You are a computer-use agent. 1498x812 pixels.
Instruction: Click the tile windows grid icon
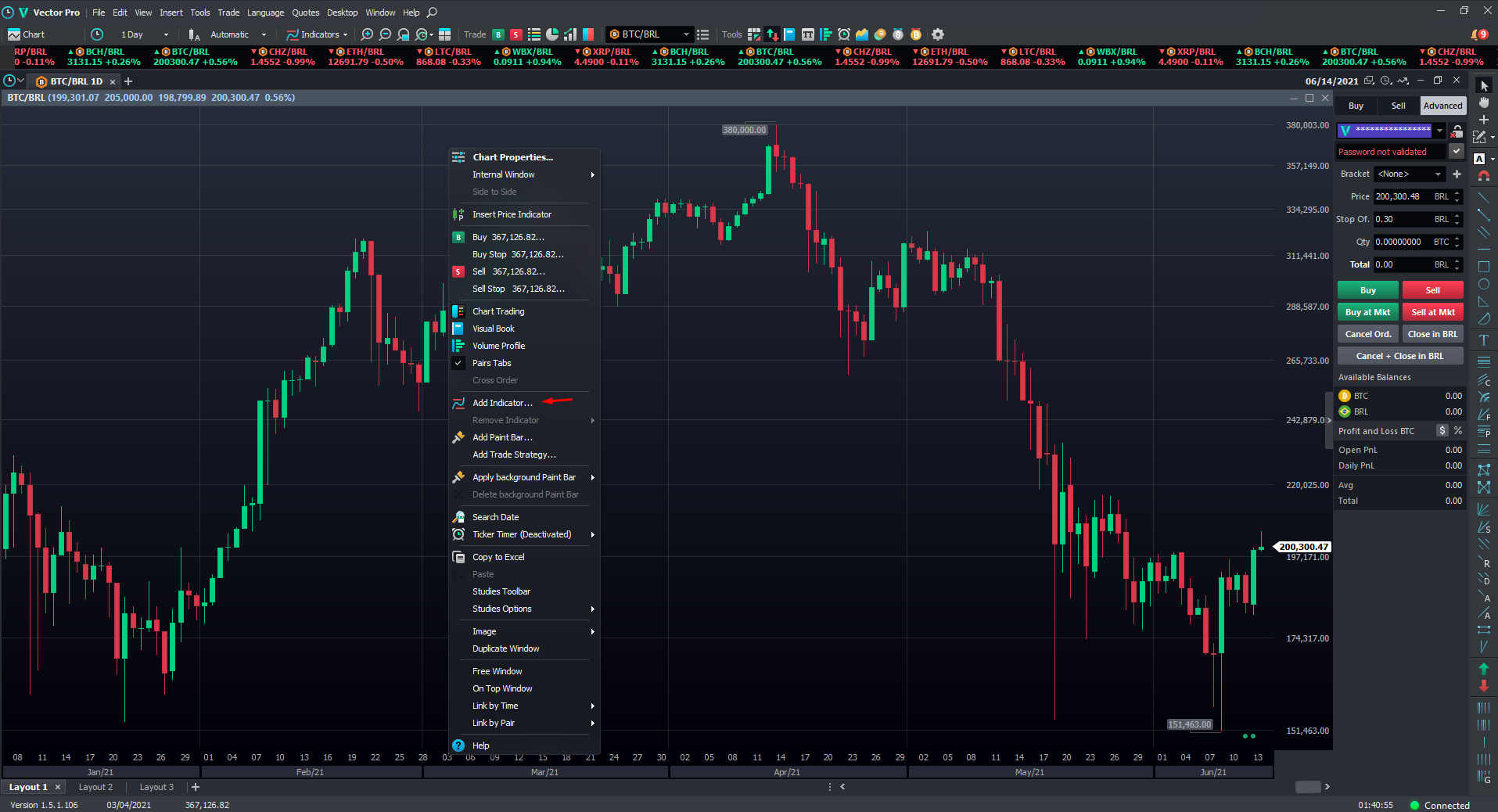coord(444,34)
